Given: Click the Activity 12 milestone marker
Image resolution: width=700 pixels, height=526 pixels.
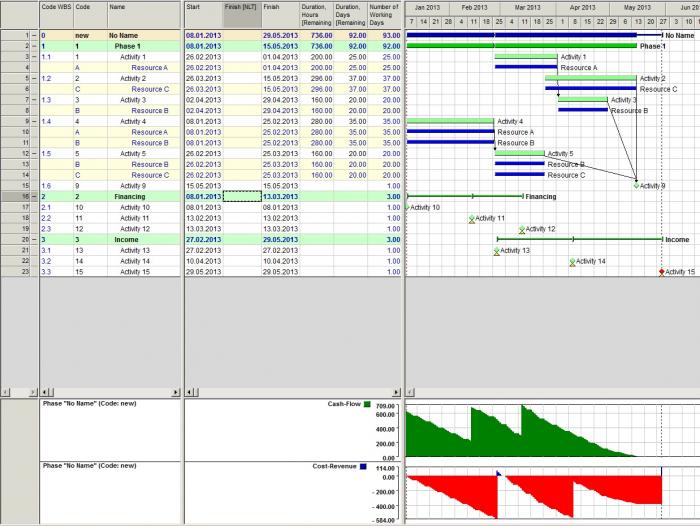Looking at the screenshot, I should pos(522,230).
